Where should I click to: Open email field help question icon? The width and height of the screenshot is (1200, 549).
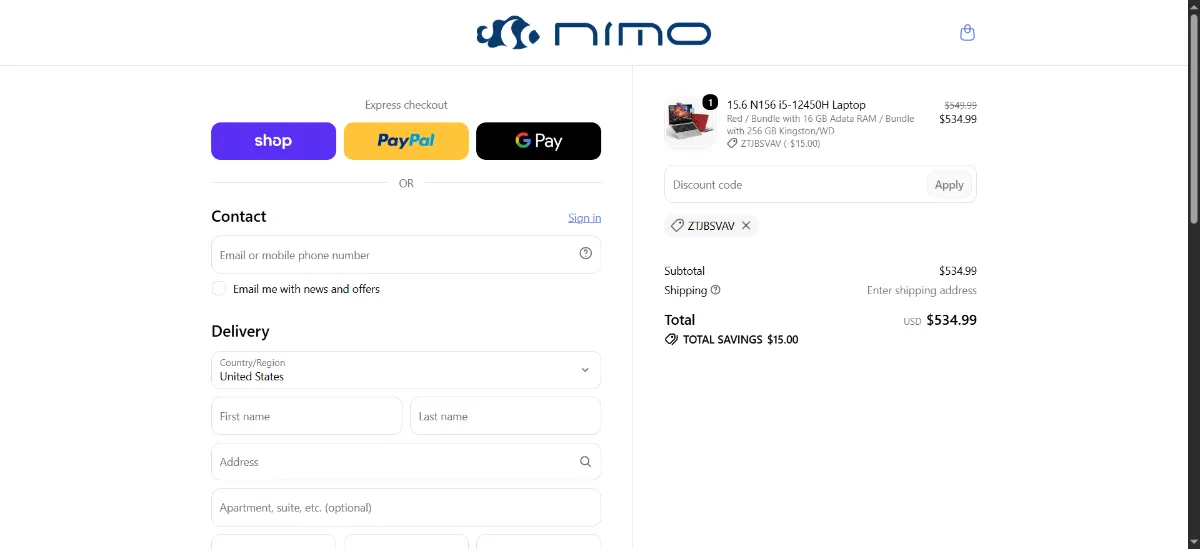coord(586,254)
